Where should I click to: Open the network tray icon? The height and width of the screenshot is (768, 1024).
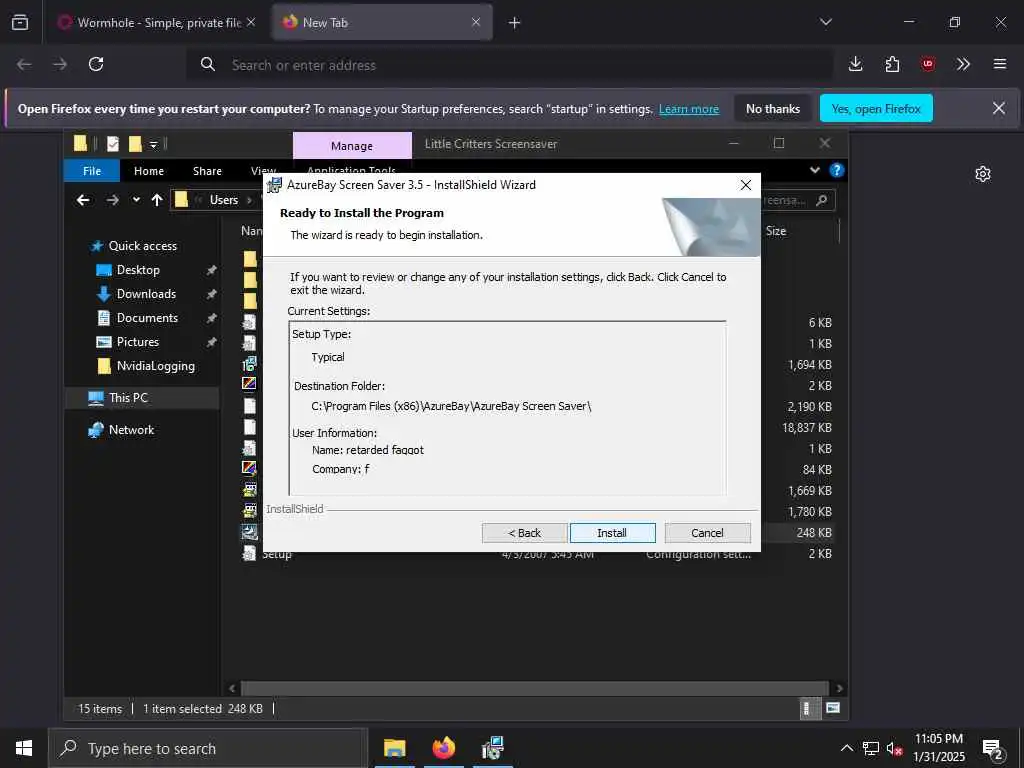(x=871, y=748)
